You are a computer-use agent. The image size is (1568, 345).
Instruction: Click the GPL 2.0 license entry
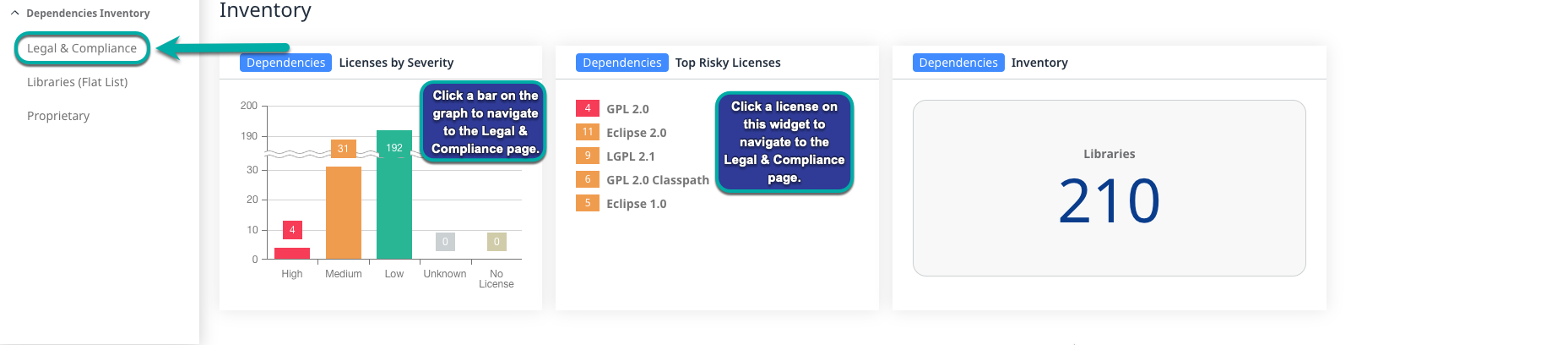click(x=627, y=109)
